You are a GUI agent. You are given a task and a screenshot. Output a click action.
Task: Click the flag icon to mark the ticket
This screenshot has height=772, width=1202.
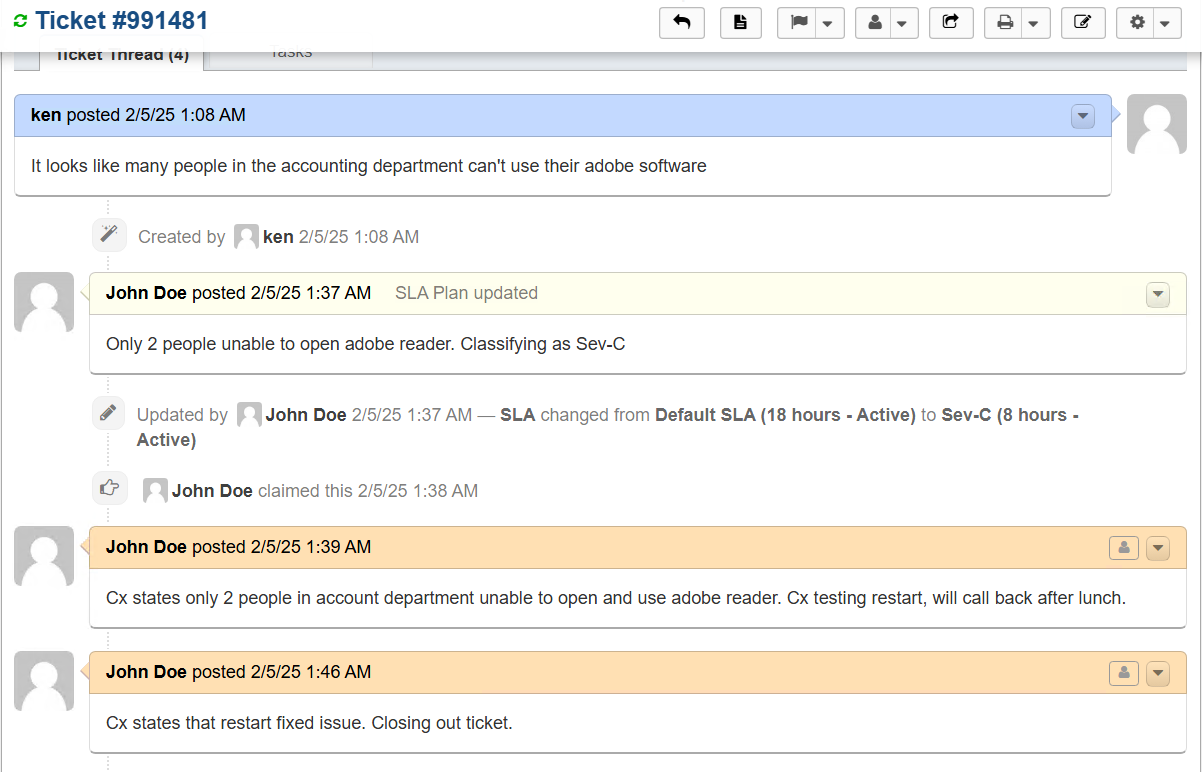tap(799, 22)
